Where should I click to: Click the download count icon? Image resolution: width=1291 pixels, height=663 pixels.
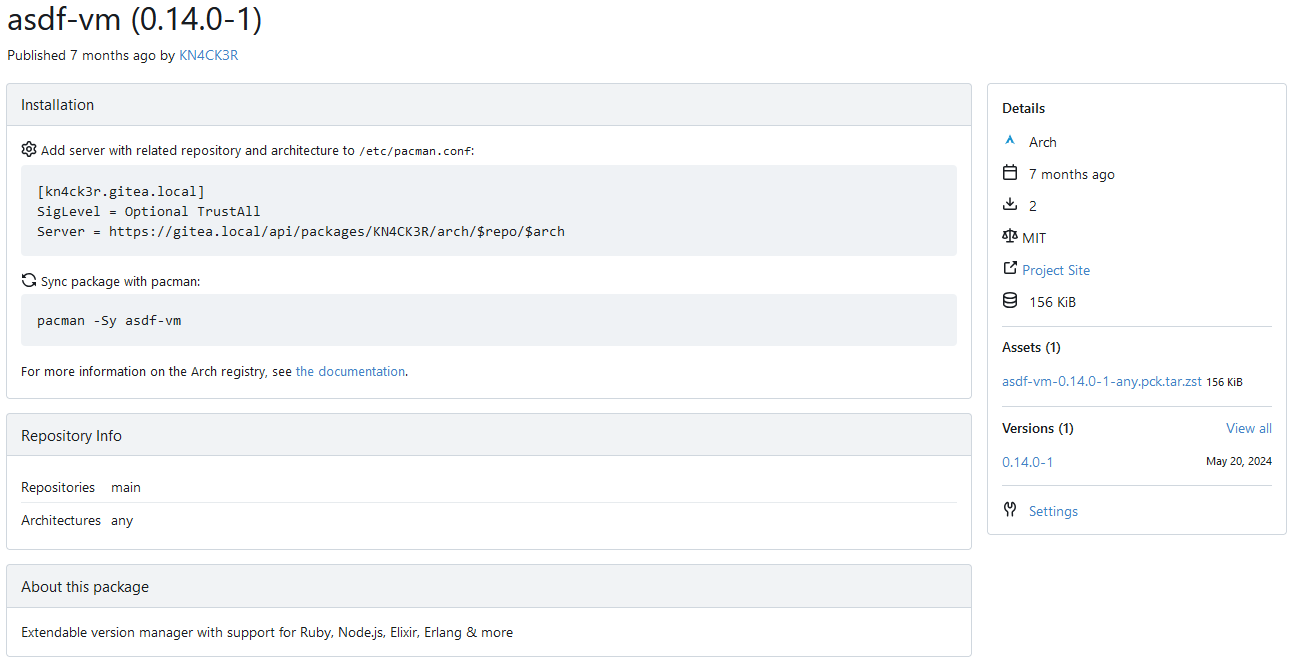click(x=1010, y=205)
